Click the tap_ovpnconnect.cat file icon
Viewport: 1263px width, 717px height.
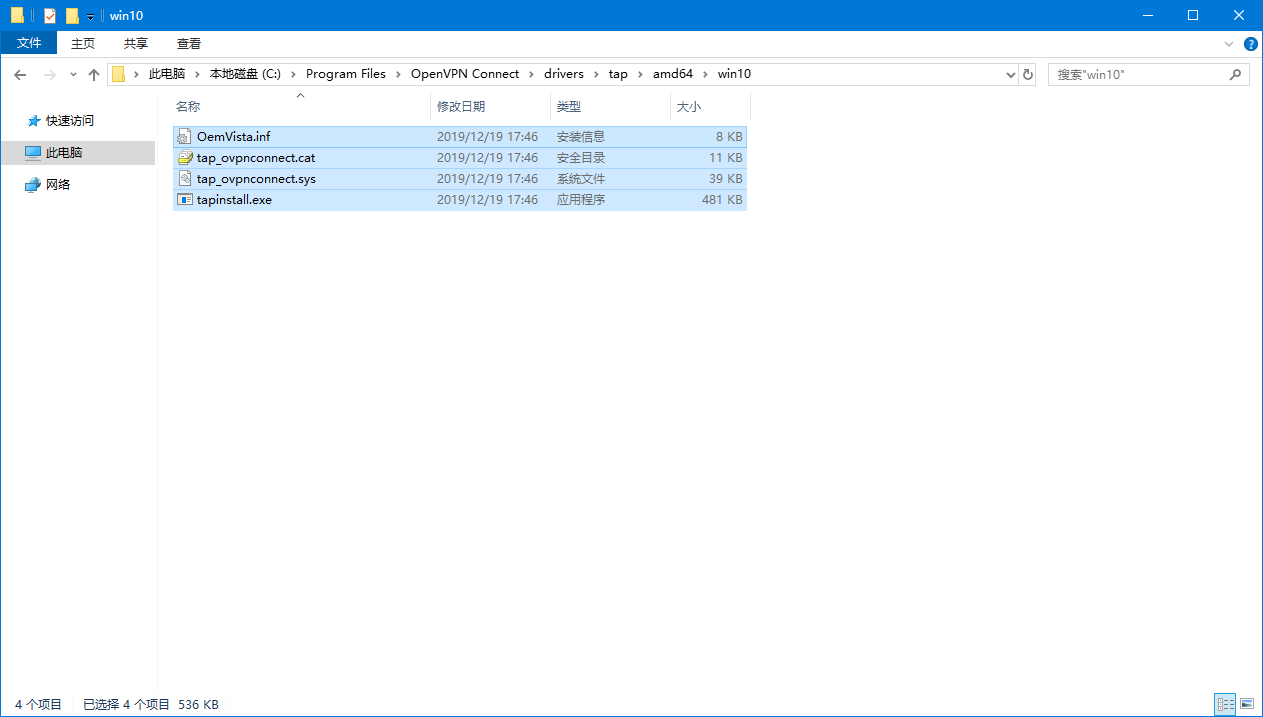(184, 158)
